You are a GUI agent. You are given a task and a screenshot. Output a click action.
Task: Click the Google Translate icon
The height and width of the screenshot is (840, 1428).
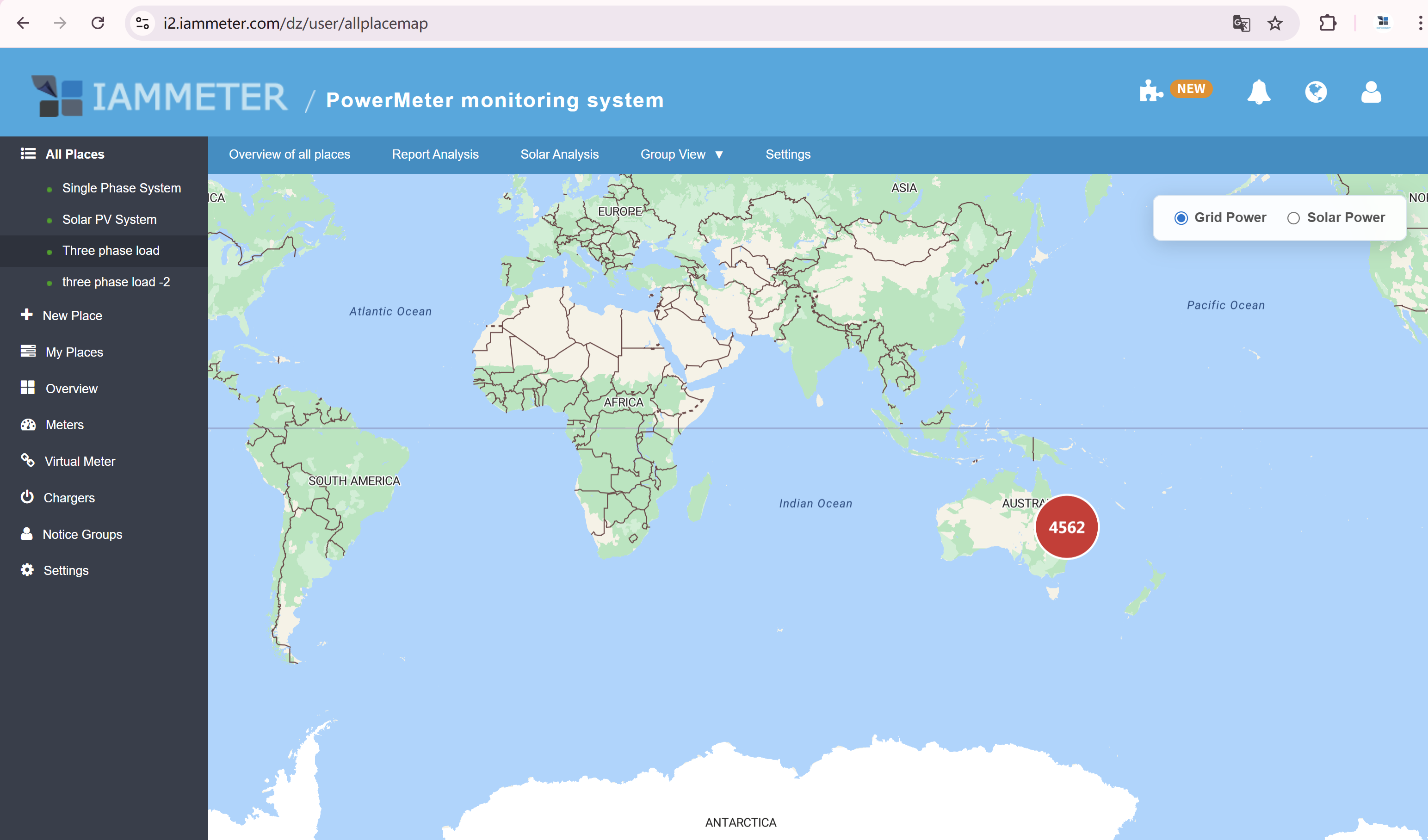(1241, 23)
